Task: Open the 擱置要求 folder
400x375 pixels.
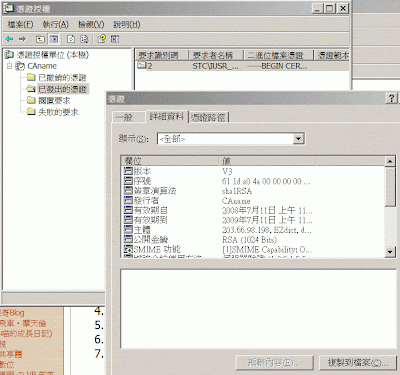Action: 54,100
